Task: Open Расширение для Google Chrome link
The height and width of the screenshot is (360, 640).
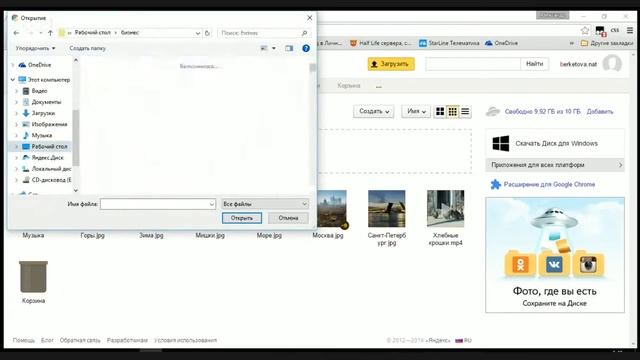Action: coord(549,184)
